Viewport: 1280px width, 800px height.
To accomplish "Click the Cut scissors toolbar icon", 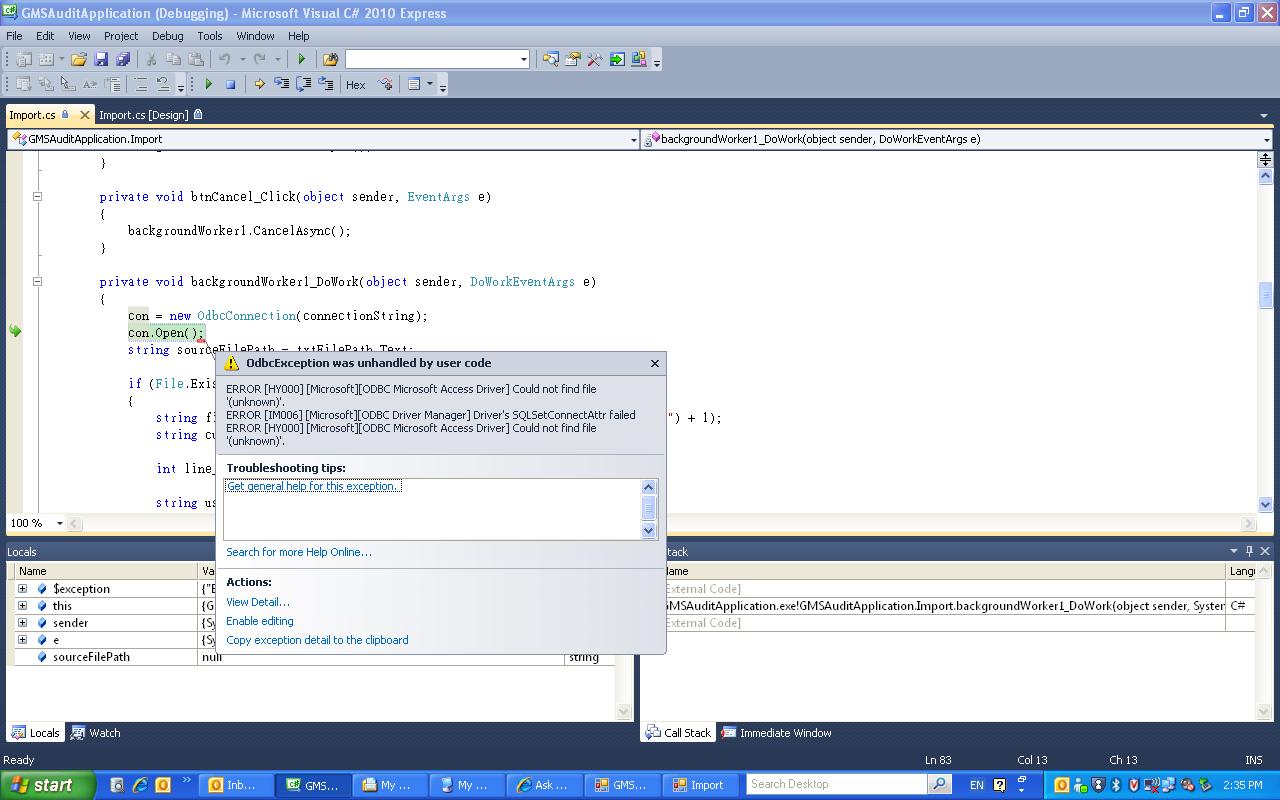I will click(152, 59).
